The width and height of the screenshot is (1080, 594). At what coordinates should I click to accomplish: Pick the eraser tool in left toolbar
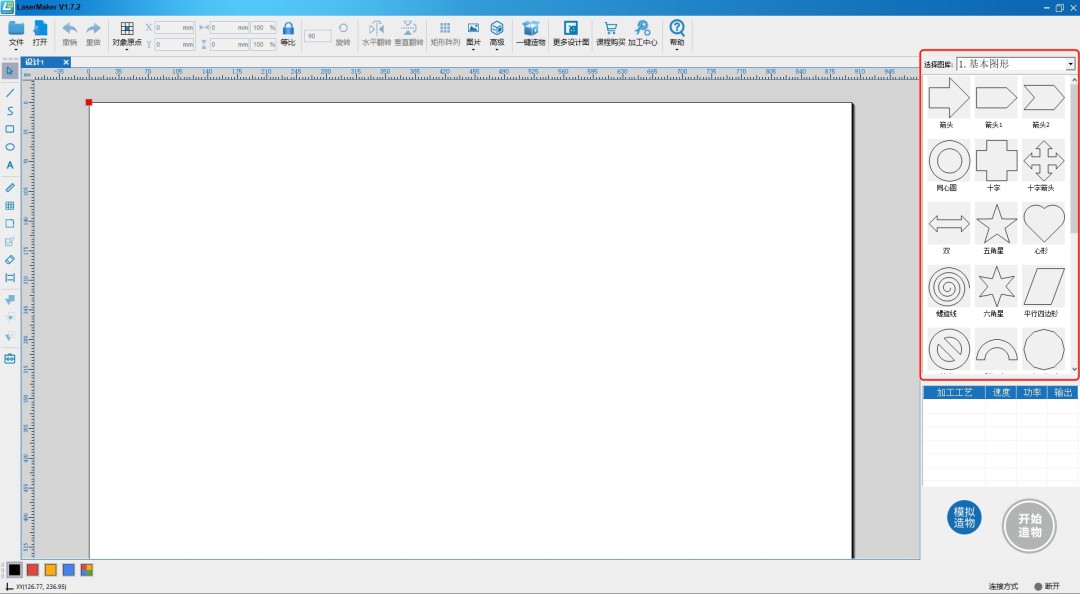10,259
